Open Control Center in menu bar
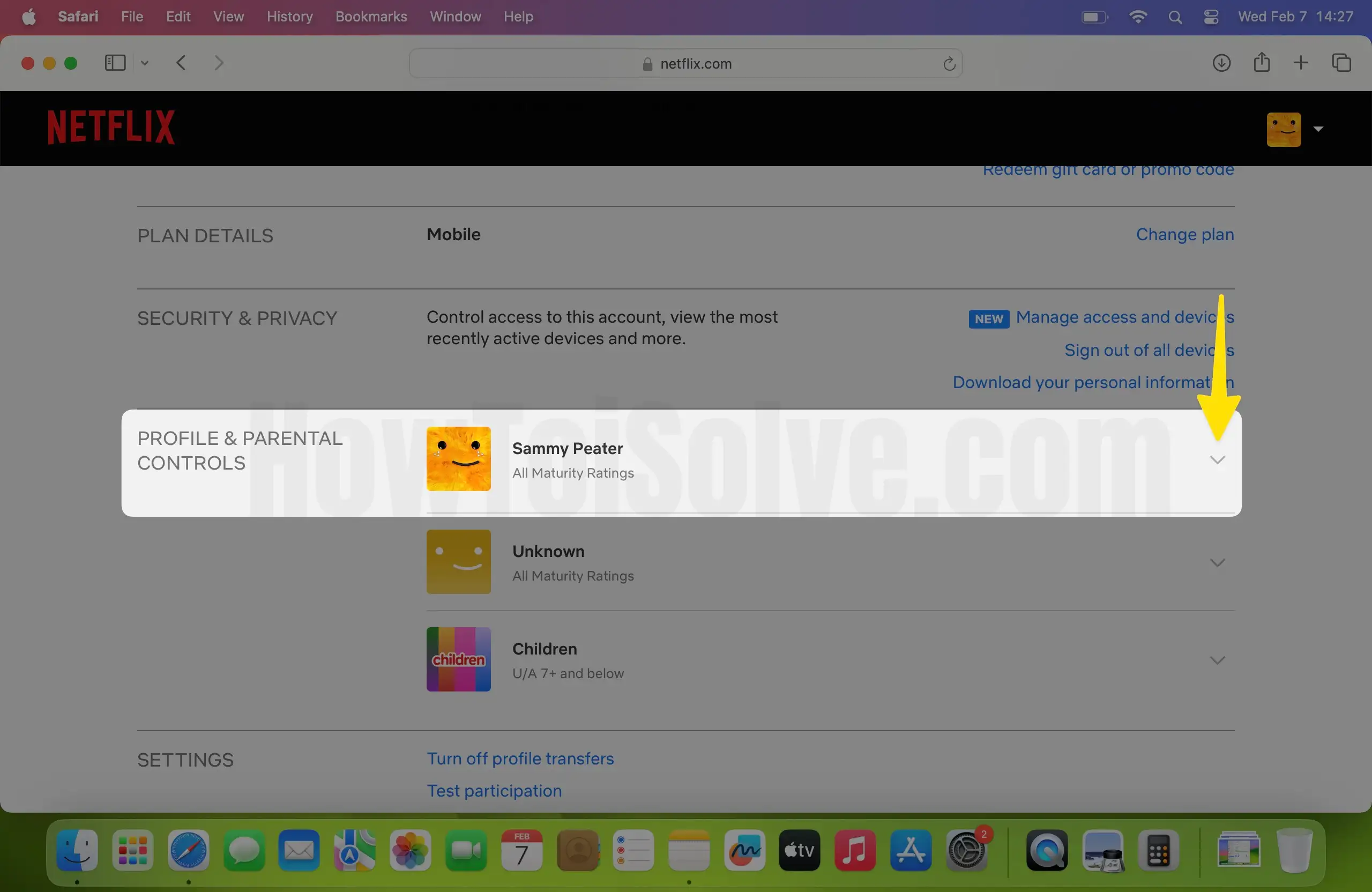 1211,17
